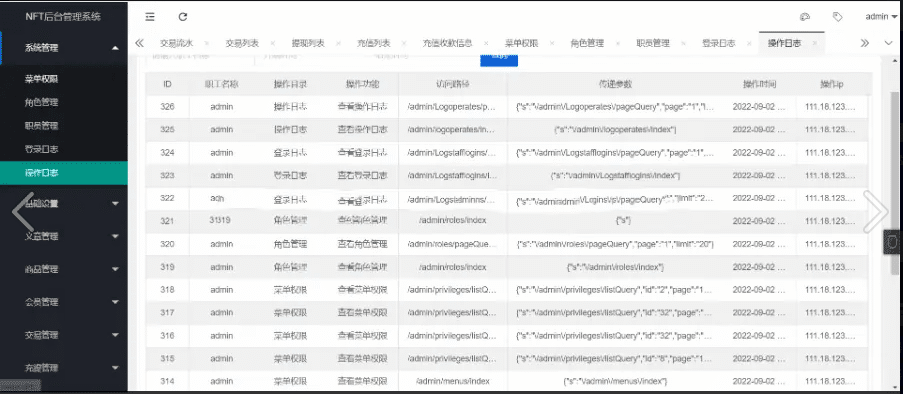Open the tab options chevron dropdown
Image resolution: width=903 pixels, height=394 pixels.
[x=888, y=43]
